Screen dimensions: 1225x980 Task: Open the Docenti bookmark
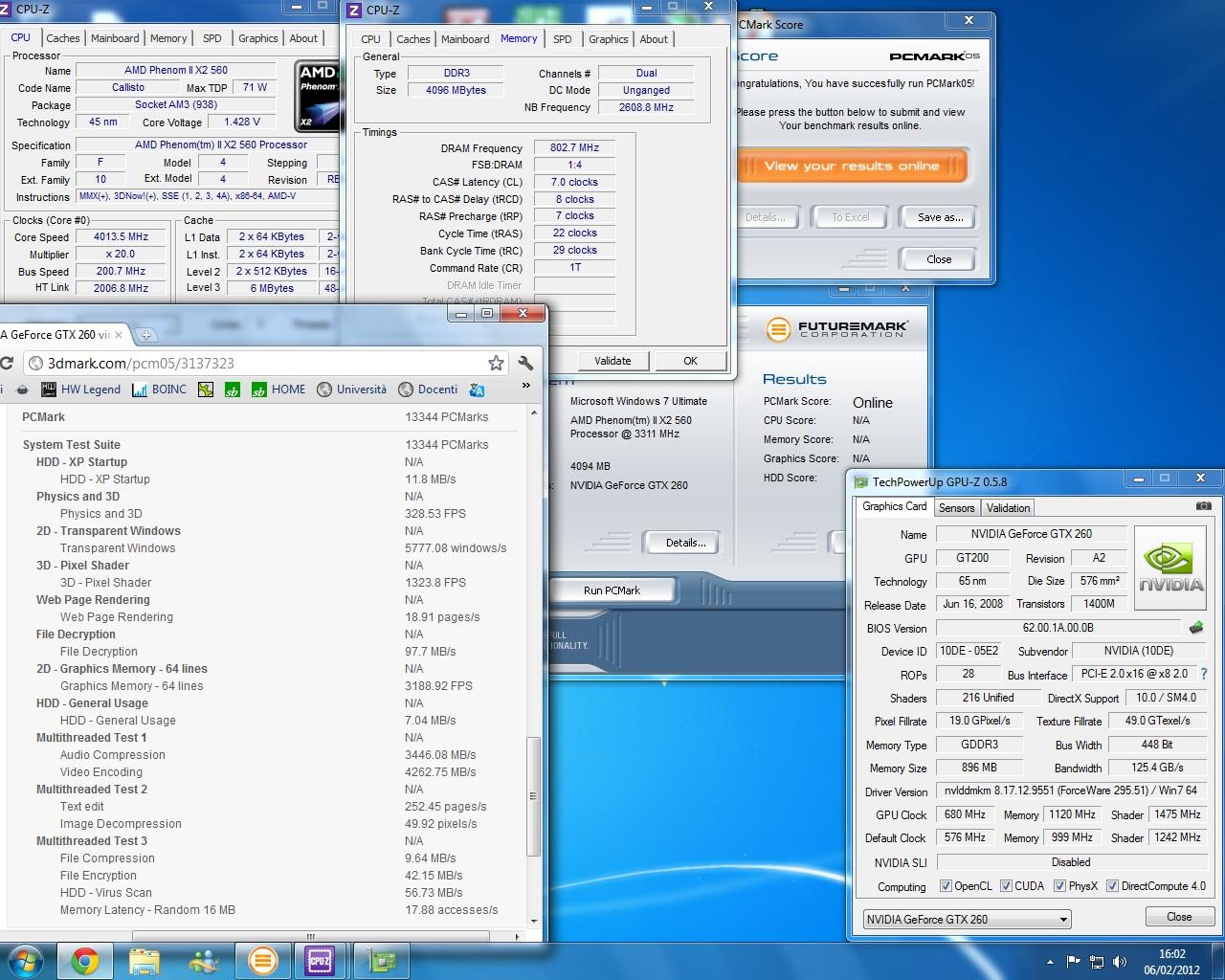pyautogui.click(x=428, y=390)
